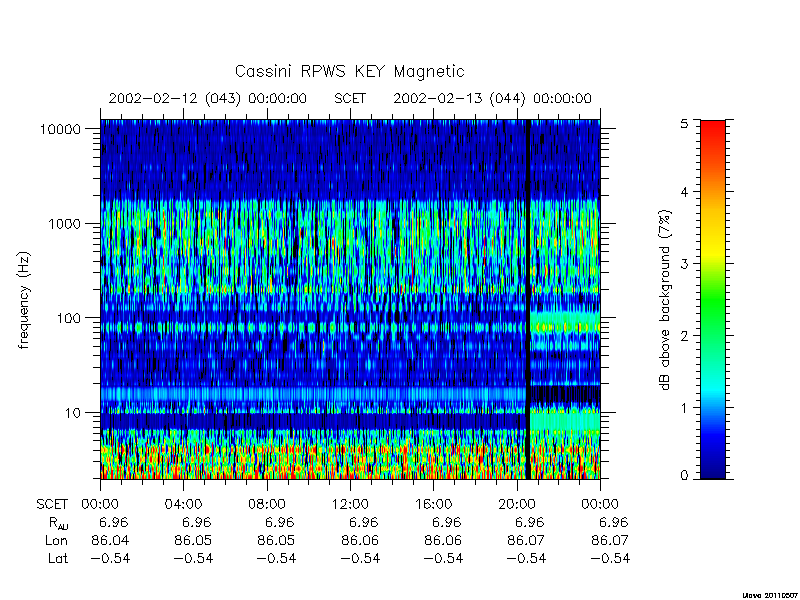Click Lon value 86.05 under 04:00
The image size is (800, 600).
point(193,540)
